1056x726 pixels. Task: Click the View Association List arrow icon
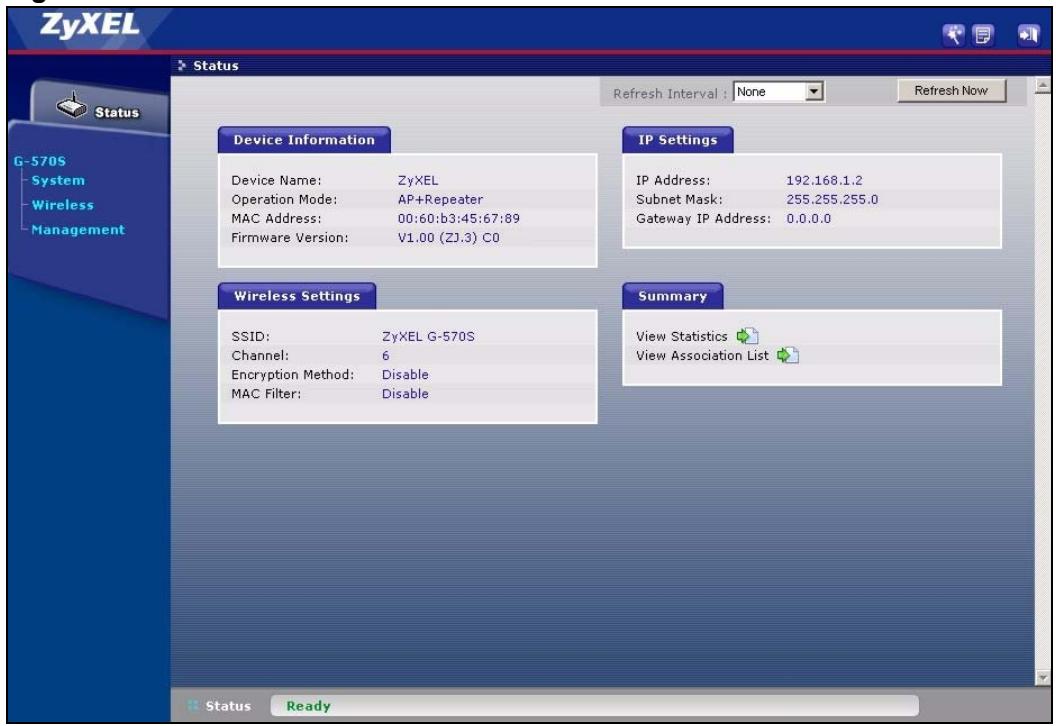[x=788, y=355]
